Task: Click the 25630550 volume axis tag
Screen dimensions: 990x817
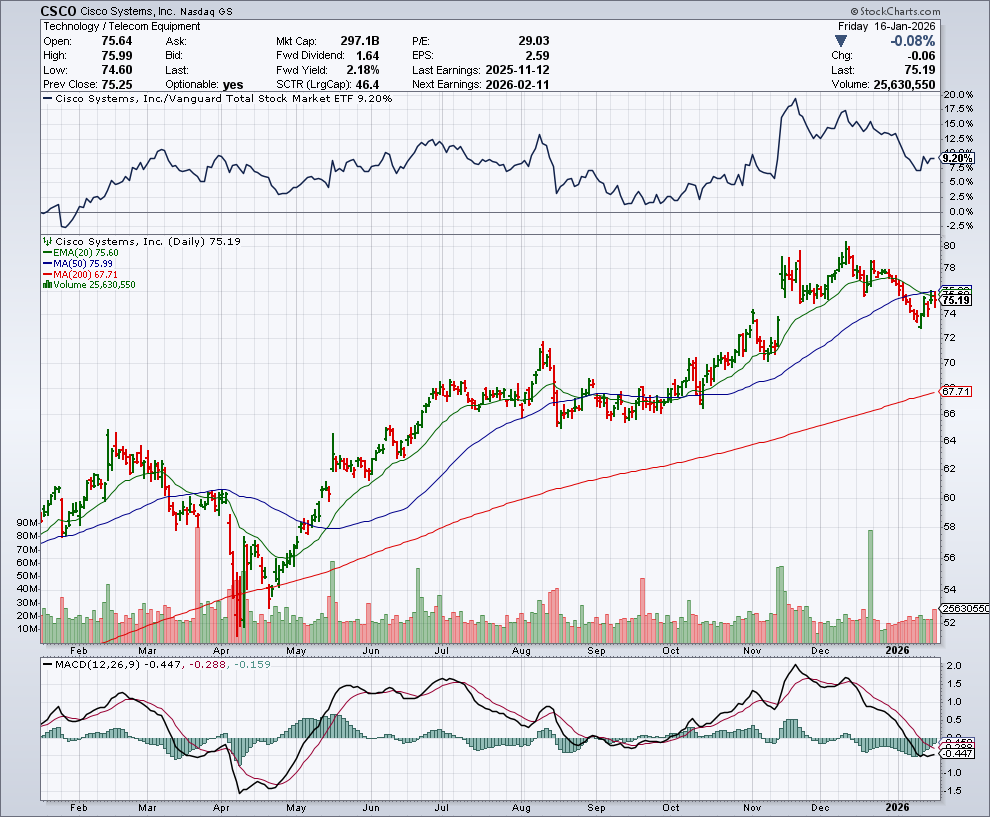Action: coord(964,609)
